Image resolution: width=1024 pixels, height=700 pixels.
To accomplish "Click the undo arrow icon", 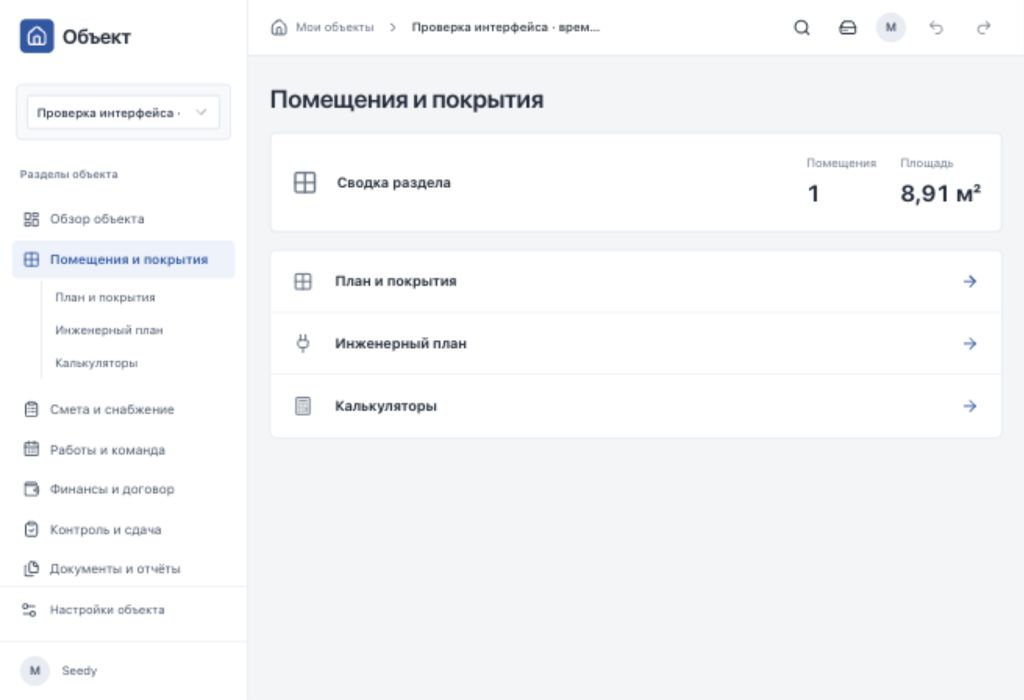I will pos(936,27).
